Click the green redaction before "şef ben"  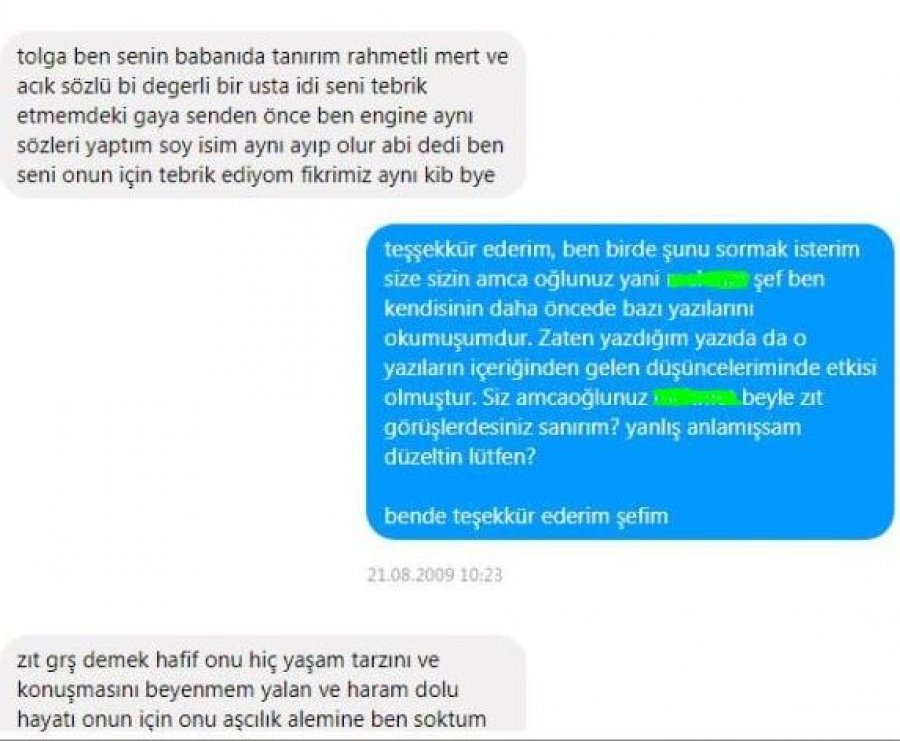[x=707, y=280]
